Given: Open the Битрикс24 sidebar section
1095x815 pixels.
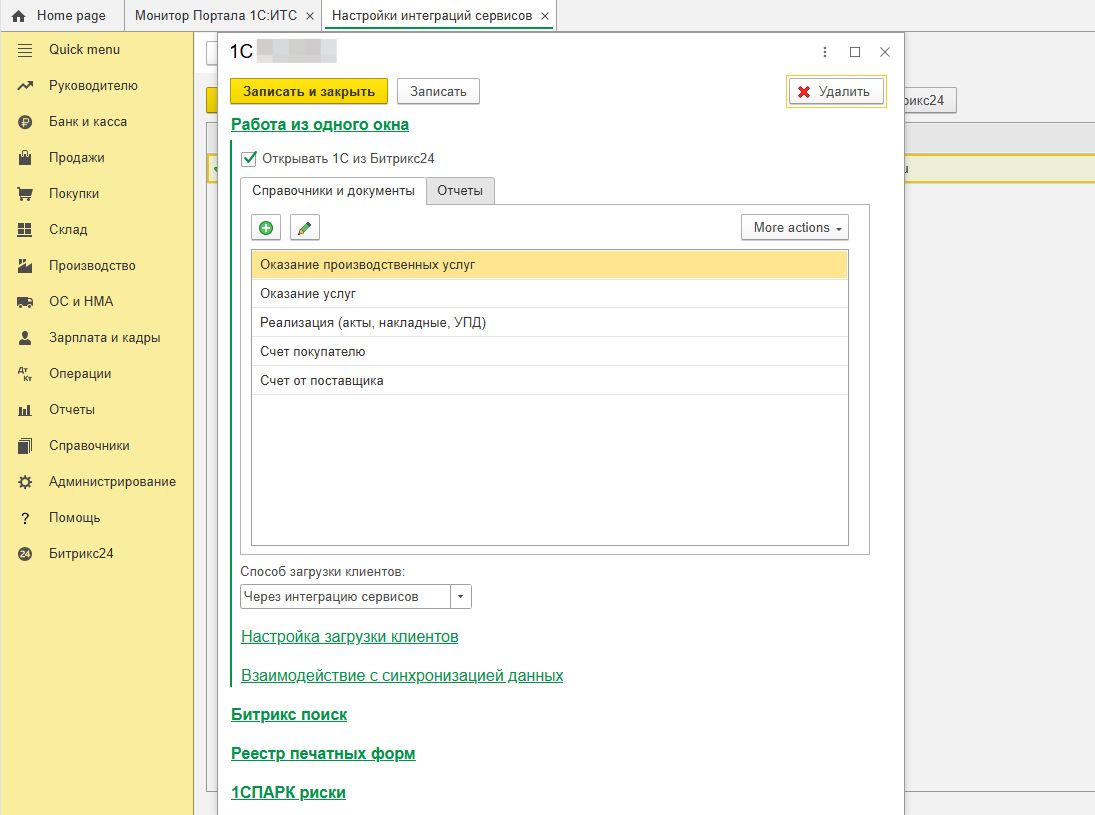Looking at the screenshot, I should (81, 554).
